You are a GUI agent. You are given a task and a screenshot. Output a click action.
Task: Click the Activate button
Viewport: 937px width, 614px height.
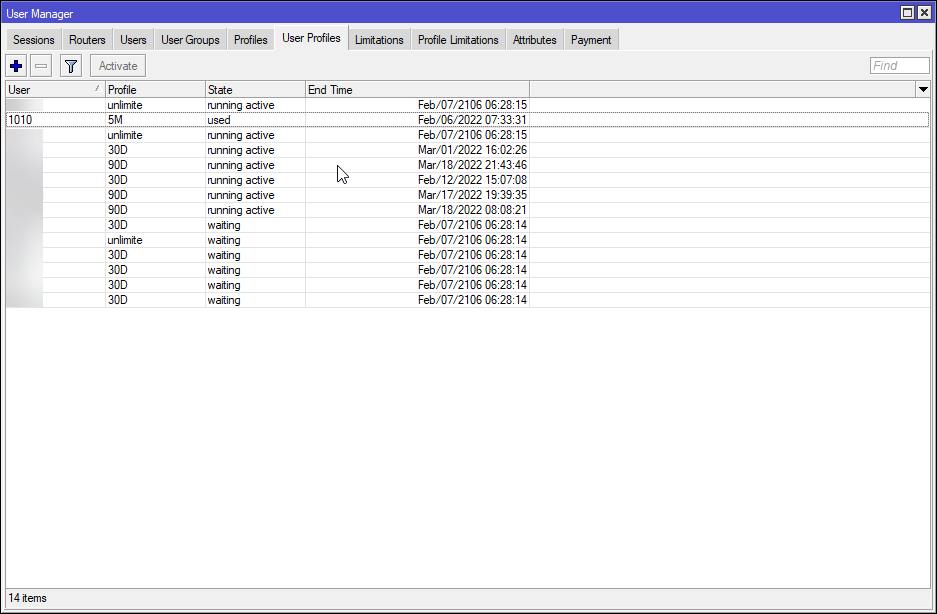click(118, 66)
